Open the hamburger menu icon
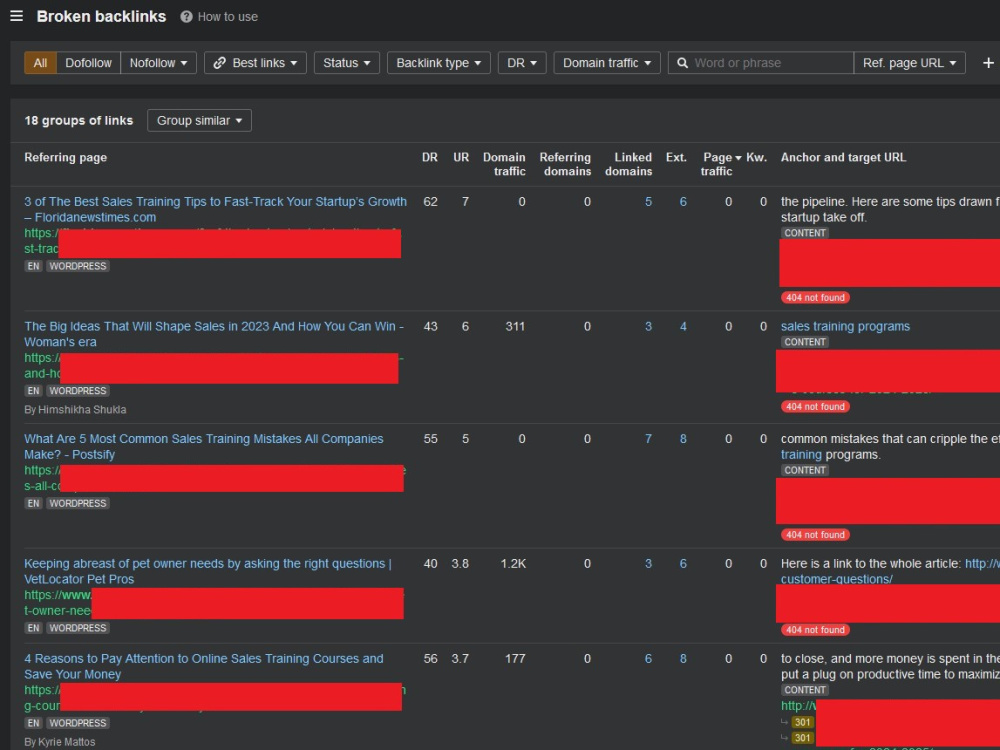1000x750 pixels. coord(17,16)
